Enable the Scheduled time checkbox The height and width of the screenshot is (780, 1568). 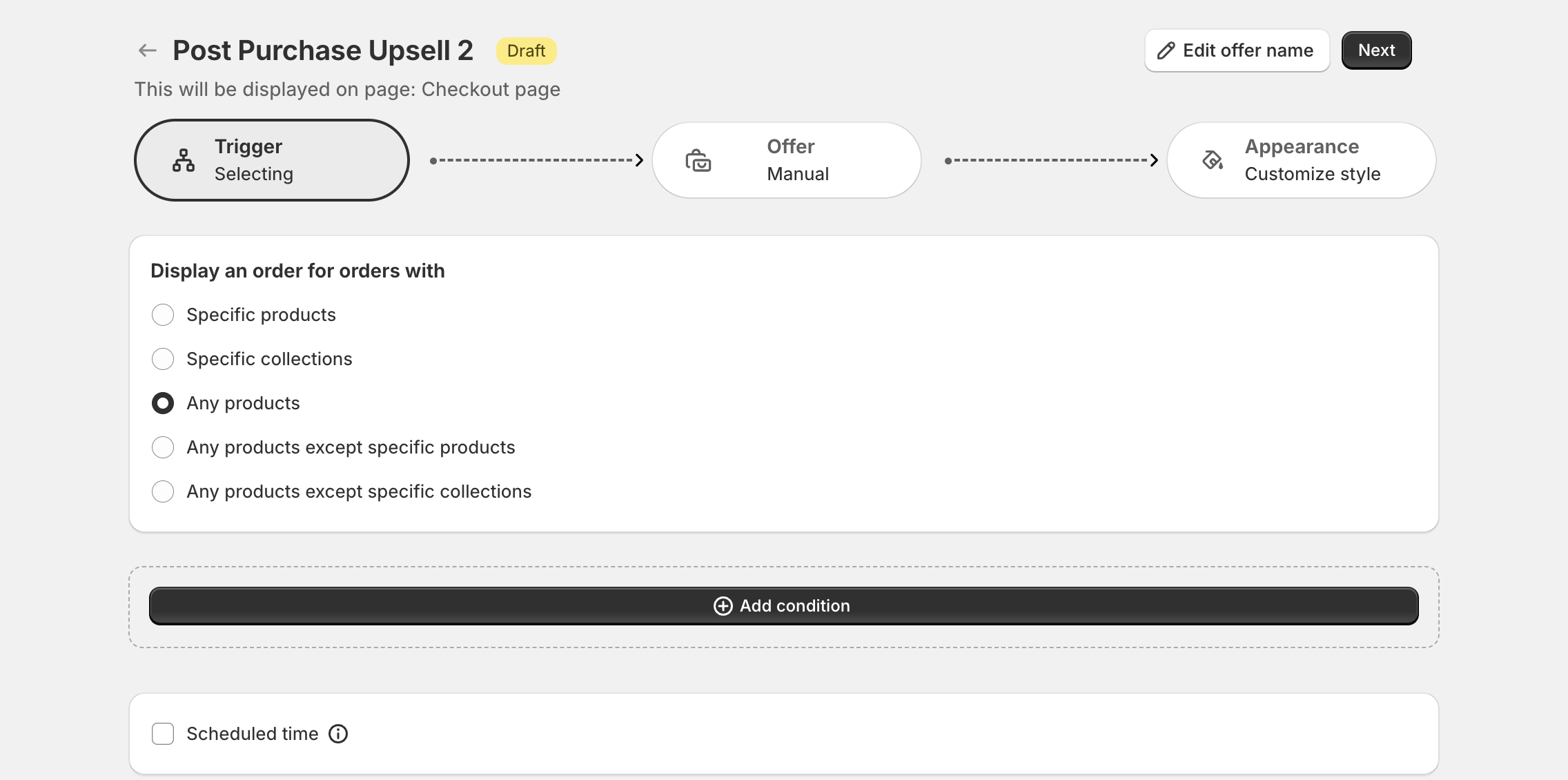(x=163, y=734)
